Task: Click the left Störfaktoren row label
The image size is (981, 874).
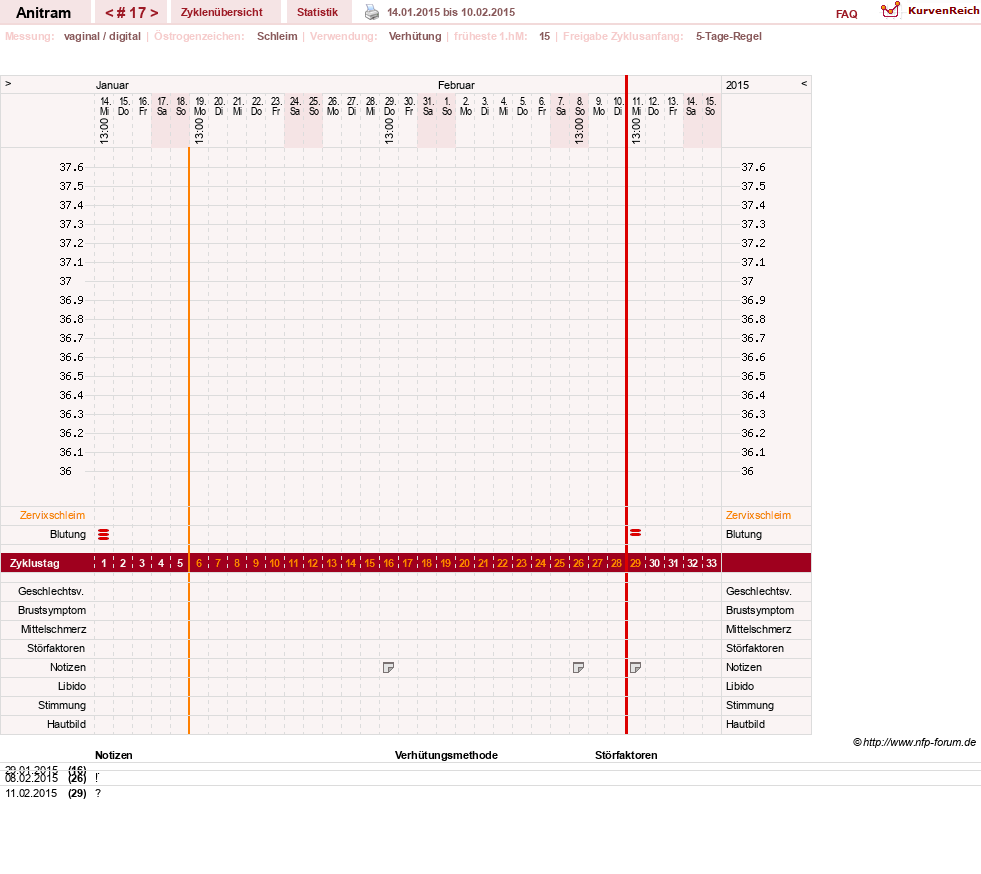Action: click(56, 648)
